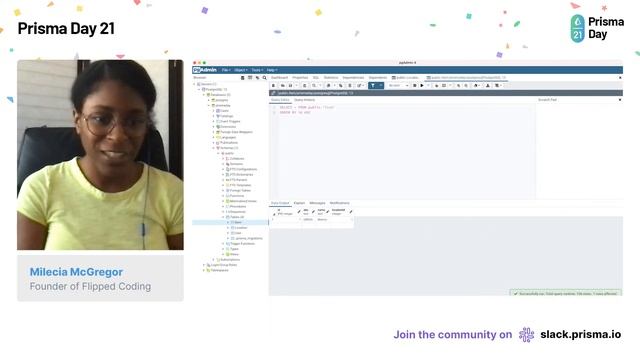Viewport: 640px width, 360px height.
Task: Select the Location table in tree
Action: 239,228
